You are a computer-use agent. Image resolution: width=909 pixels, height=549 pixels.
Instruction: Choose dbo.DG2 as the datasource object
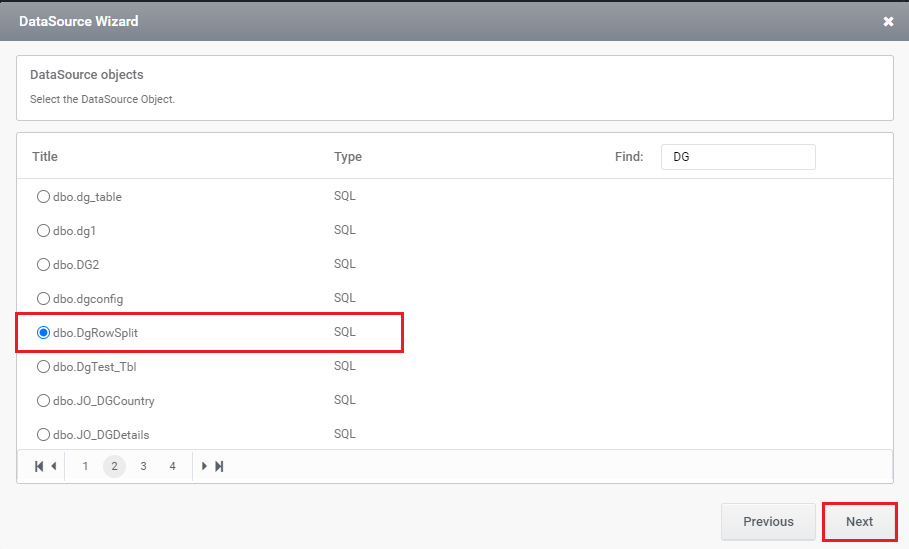[x=43, y=264]
